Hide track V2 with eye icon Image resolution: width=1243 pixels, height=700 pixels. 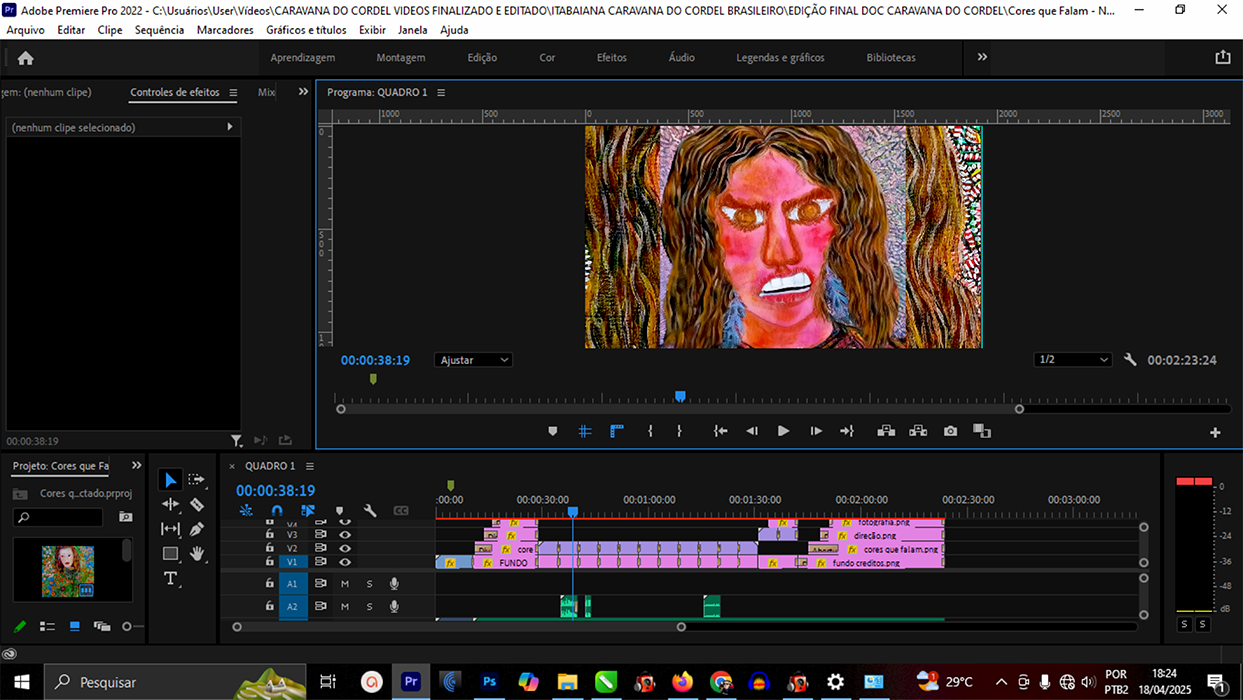click(x=345, y=548)
